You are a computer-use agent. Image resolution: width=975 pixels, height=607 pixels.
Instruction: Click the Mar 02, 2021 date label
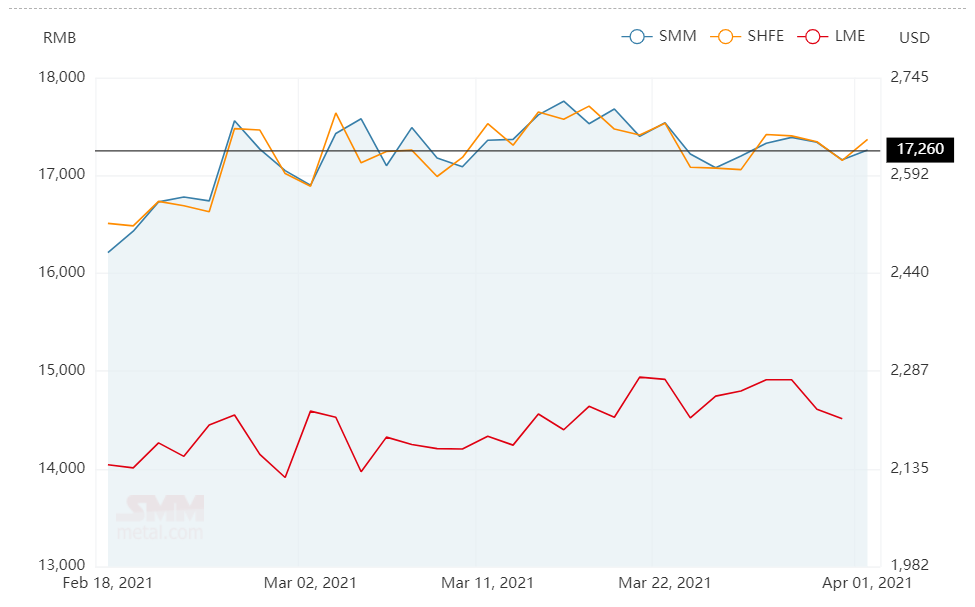[310, 583]
